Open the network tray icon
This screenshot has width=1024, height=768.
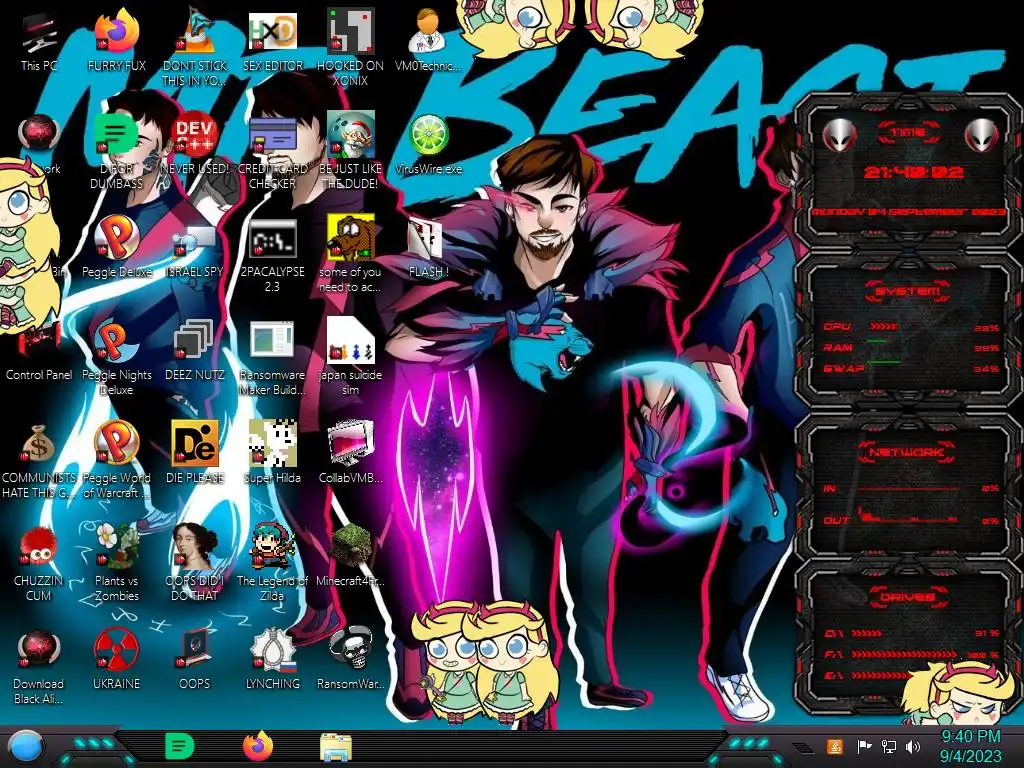pos(889,746)
